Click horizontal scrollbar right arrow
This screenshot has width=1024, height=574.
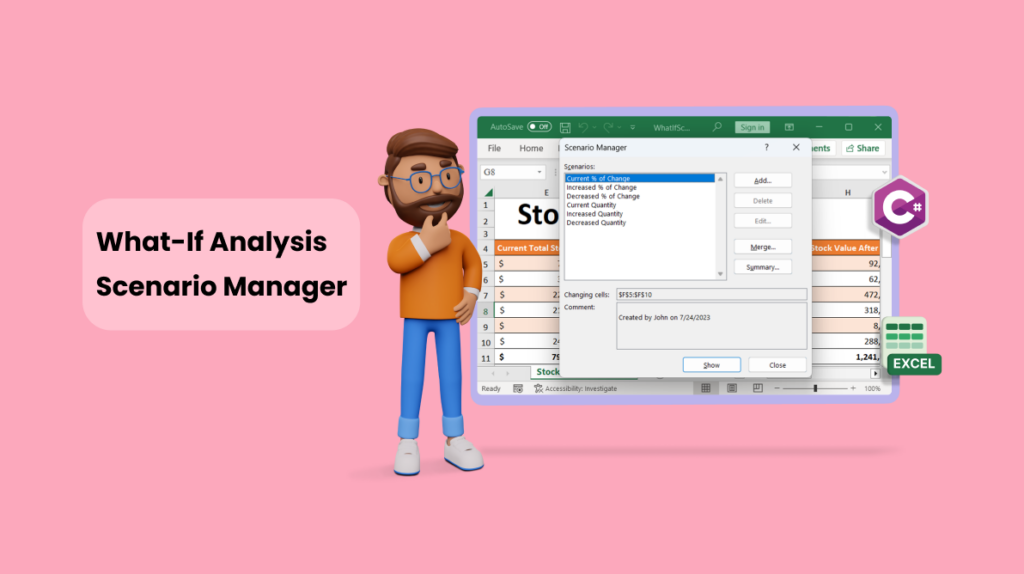(x=875, y=373)
